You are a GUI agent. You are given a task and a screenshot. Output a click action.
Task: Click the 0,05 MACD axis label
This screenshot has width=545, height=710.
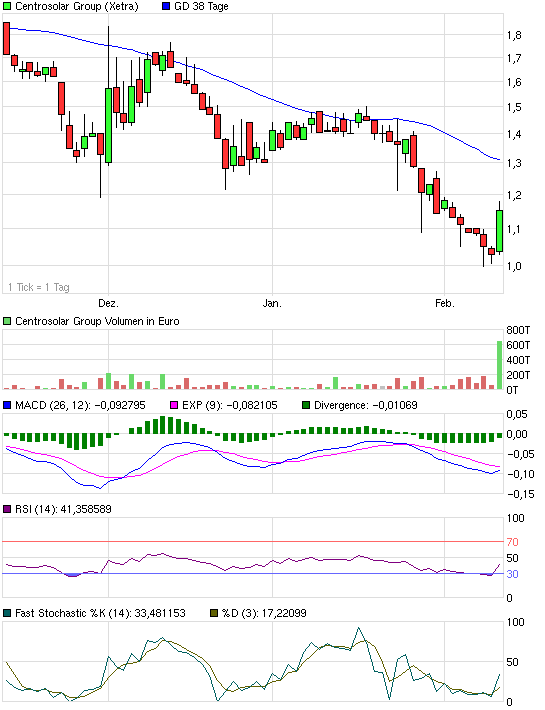517,414
